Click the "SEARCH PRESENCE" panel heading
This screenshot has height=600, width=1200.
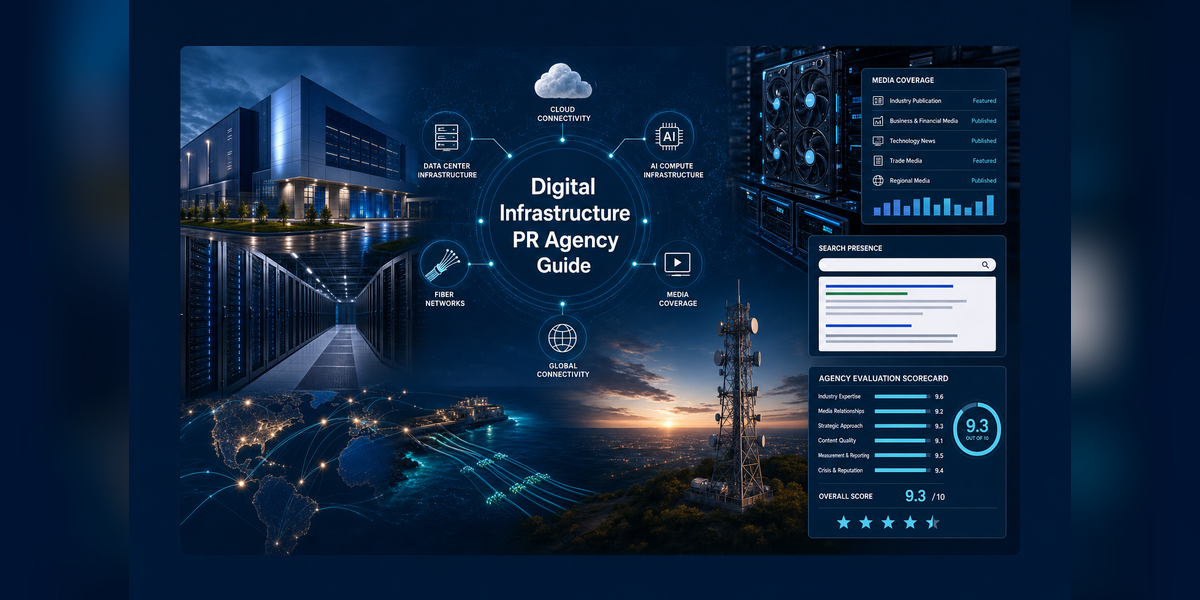(852, 247)
